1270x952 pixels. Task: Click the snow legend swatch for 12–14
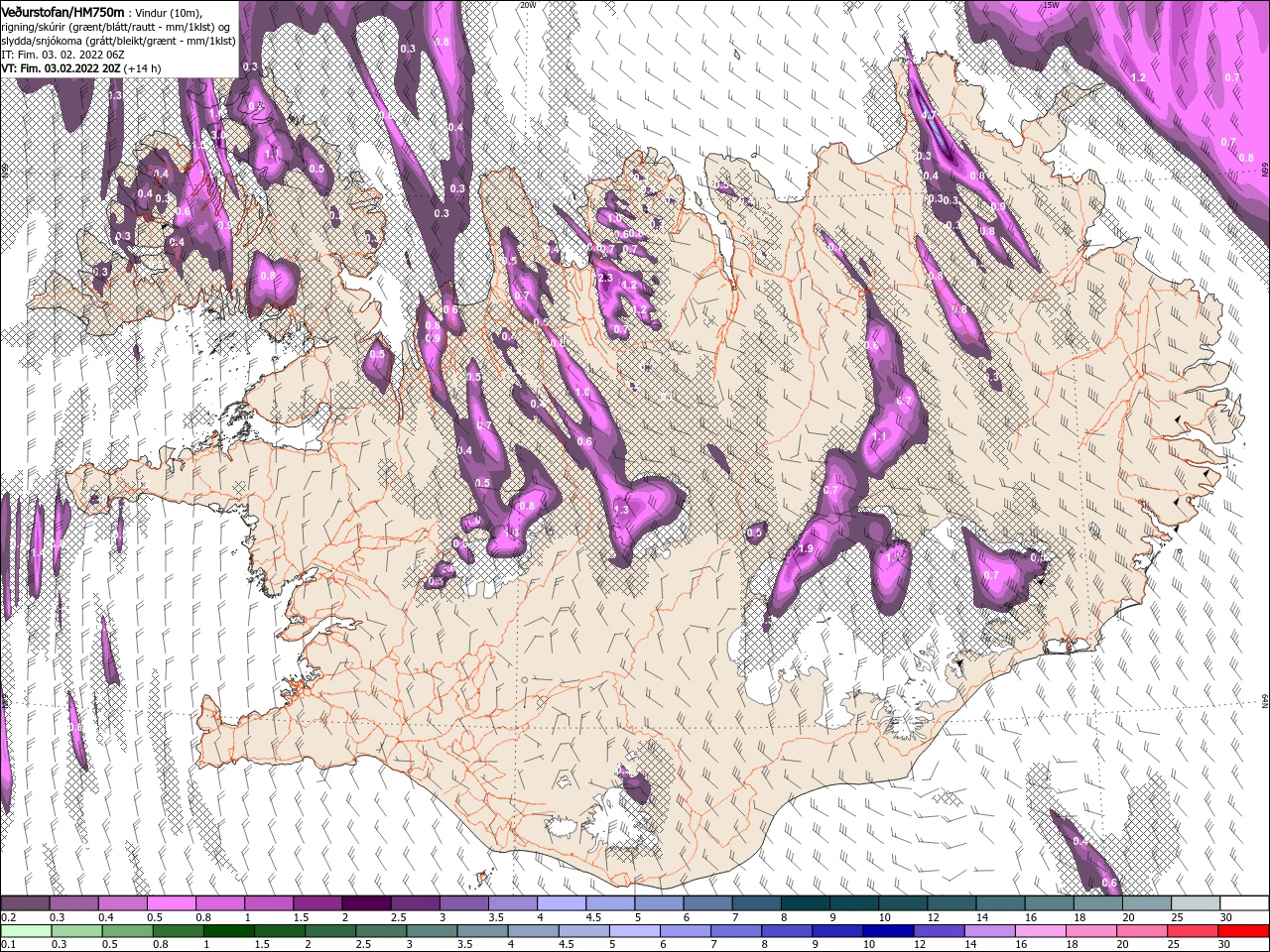pos(952,903)
